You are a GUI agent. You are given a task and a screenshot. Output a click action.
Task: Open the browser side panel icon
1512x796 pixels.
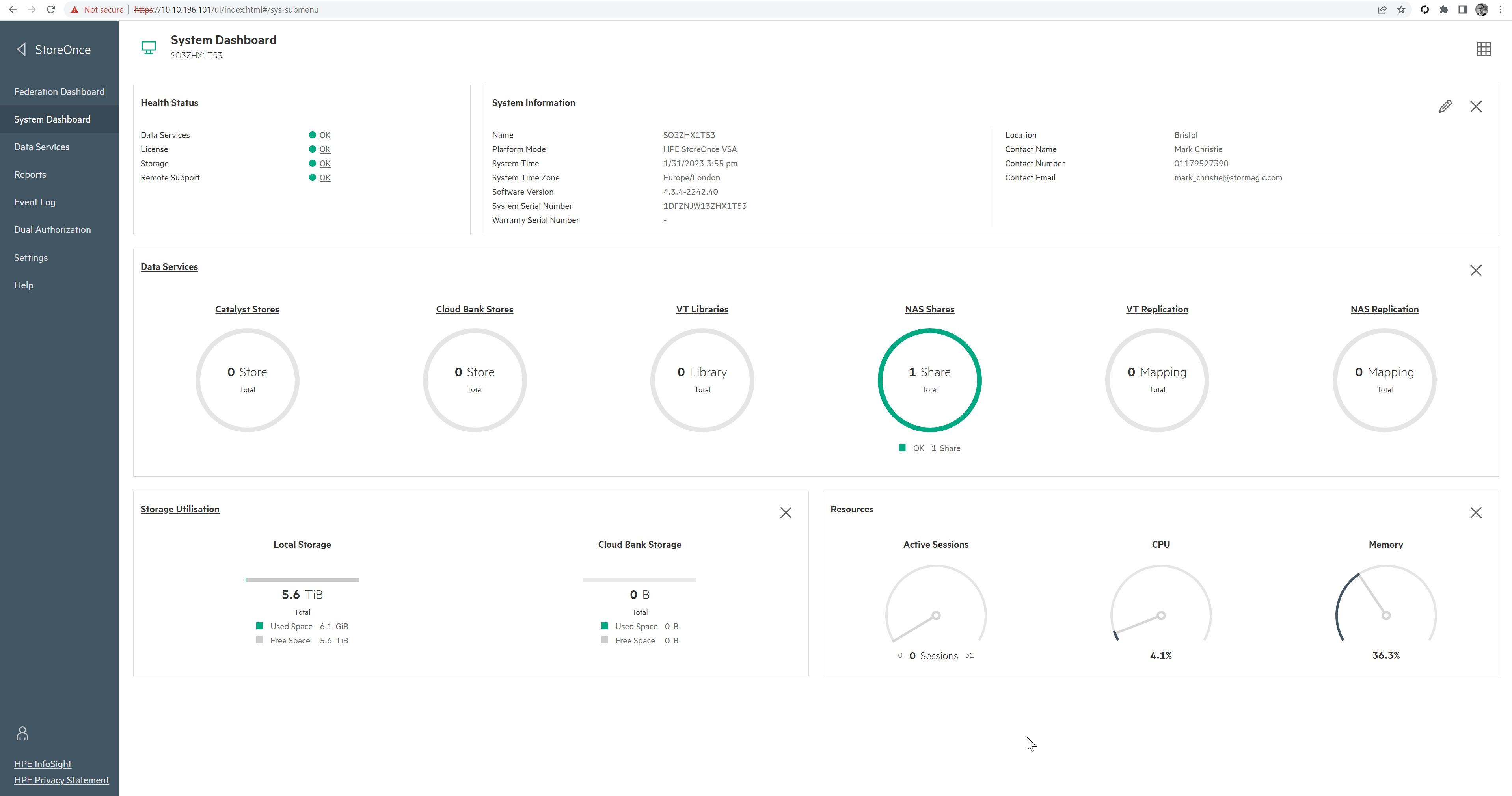pyautogui.click(x=1462, y=9)
